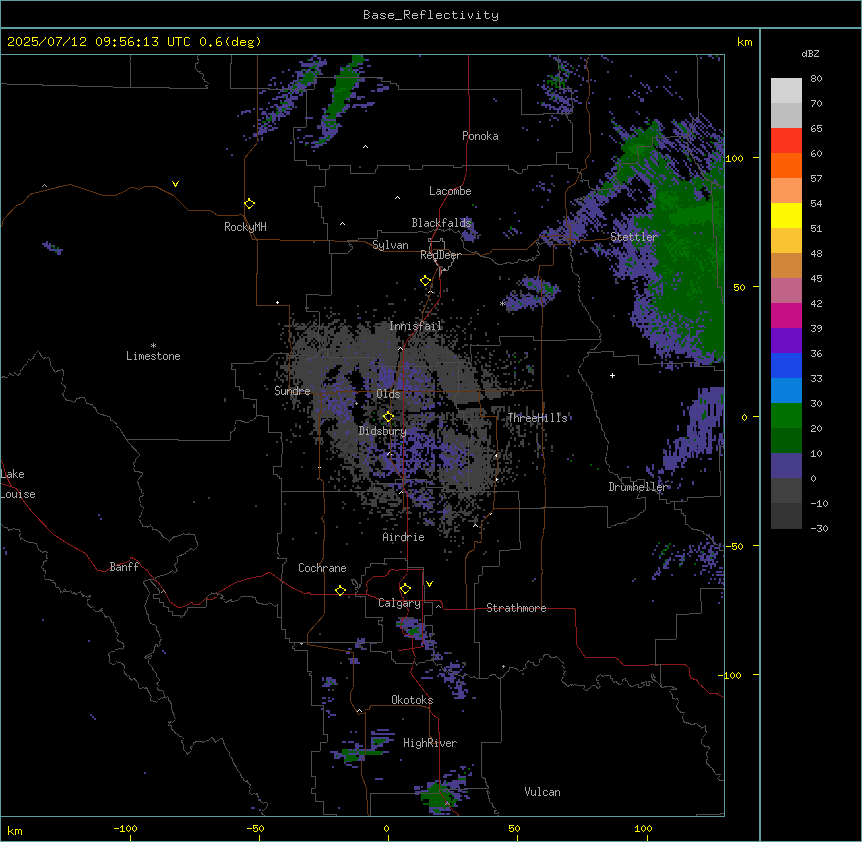Pick the bright yellow swatch in dBZ legend
The width and height of the screenshot is (862, 842).
[x=786, y=215]
